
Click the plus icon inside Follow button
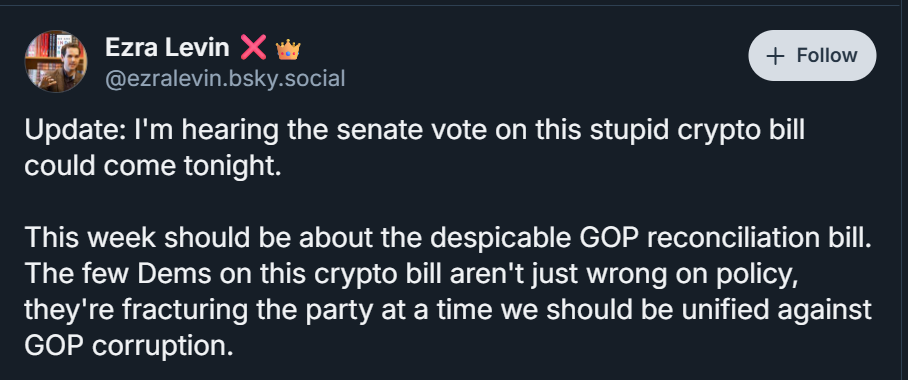775,56
